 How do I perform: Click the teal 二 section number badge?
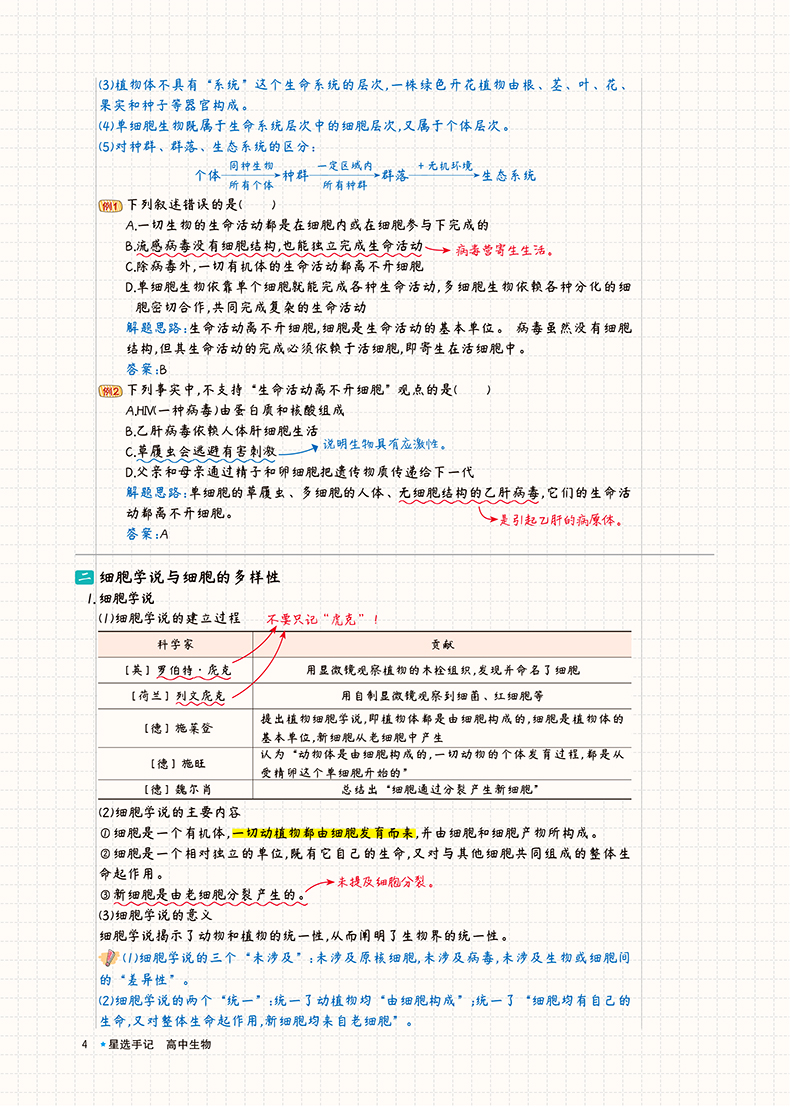pos(85,577)
